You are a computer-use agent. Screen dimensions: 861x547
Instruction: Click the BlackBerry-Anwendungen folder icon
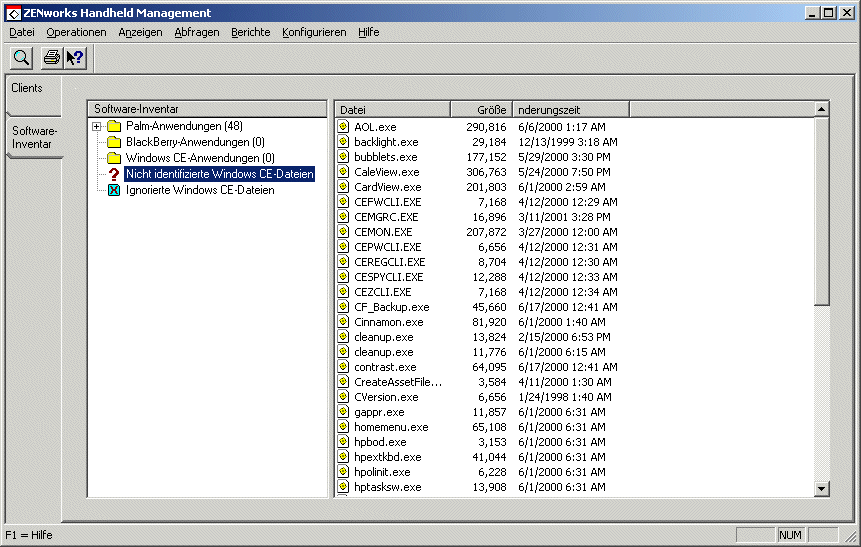114,142
